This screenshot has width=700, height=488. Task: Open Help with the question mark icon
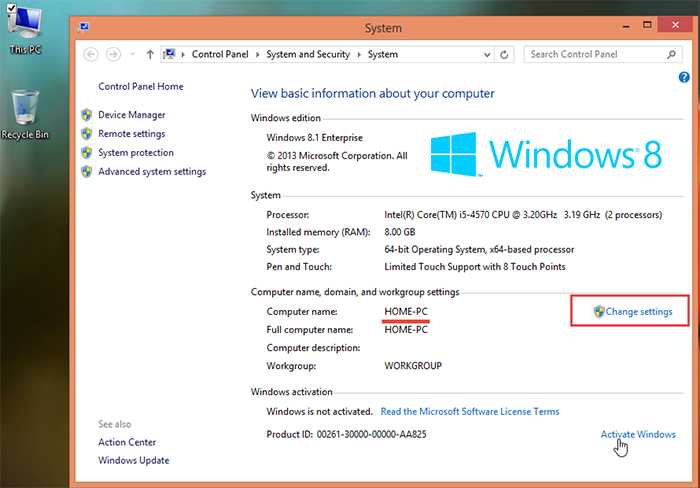point(683,77)
